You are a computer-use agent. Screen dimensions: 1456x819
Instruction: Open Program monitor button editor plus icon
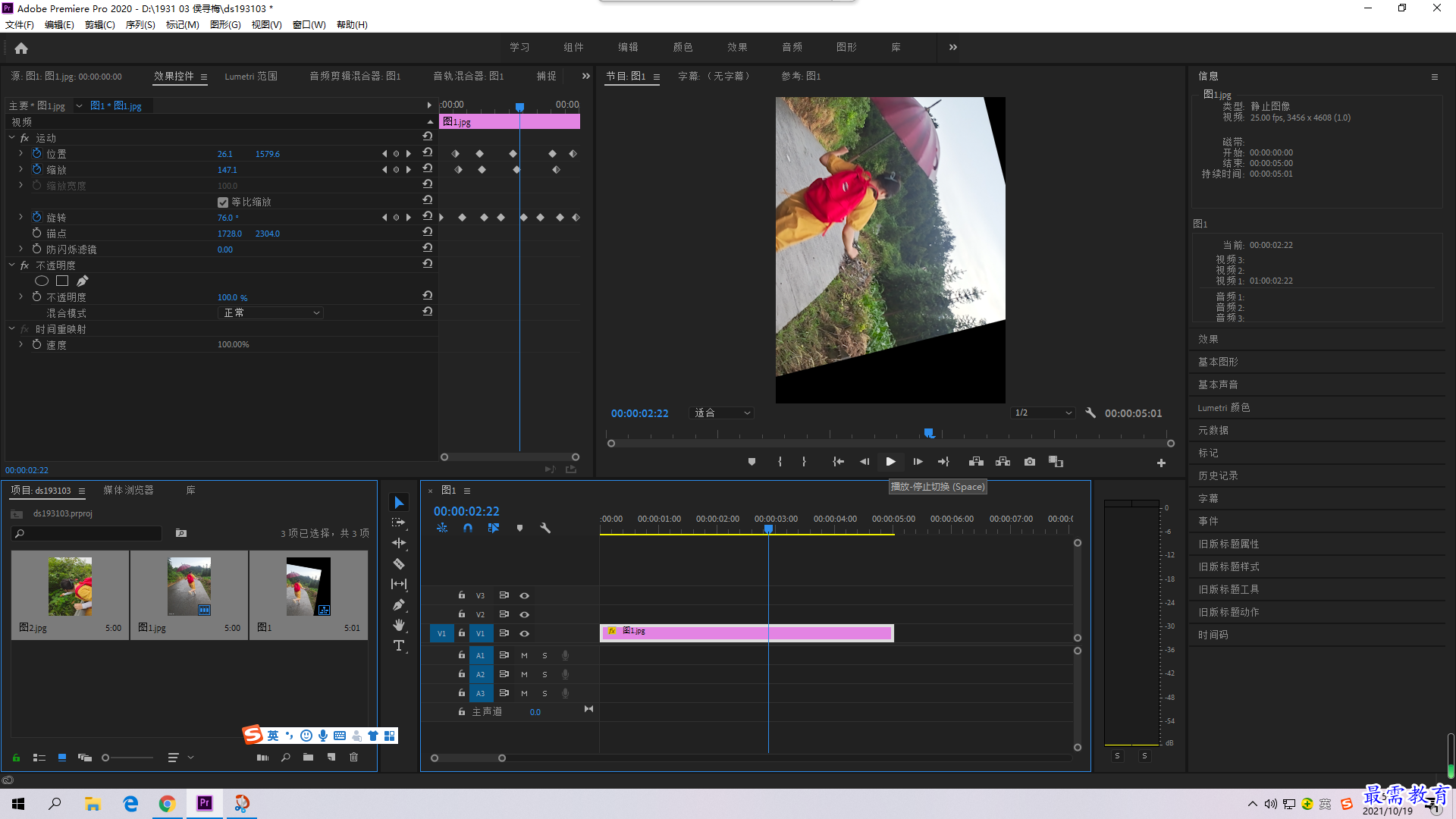(x=1161, y=463)
